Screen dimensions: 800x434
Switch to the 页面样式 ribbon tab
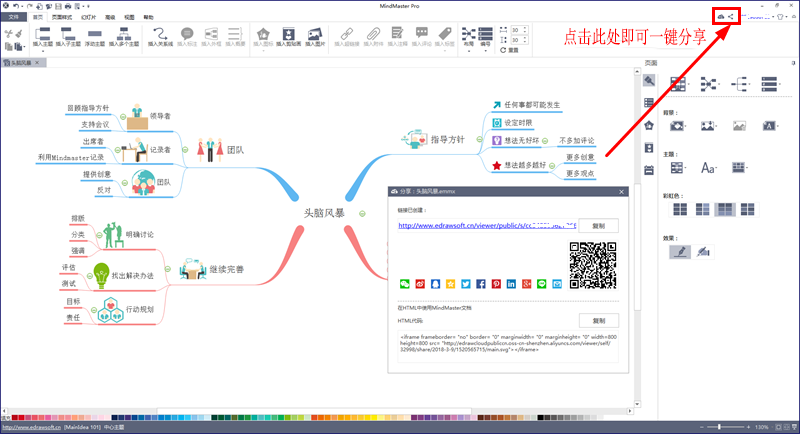[62, 17]
